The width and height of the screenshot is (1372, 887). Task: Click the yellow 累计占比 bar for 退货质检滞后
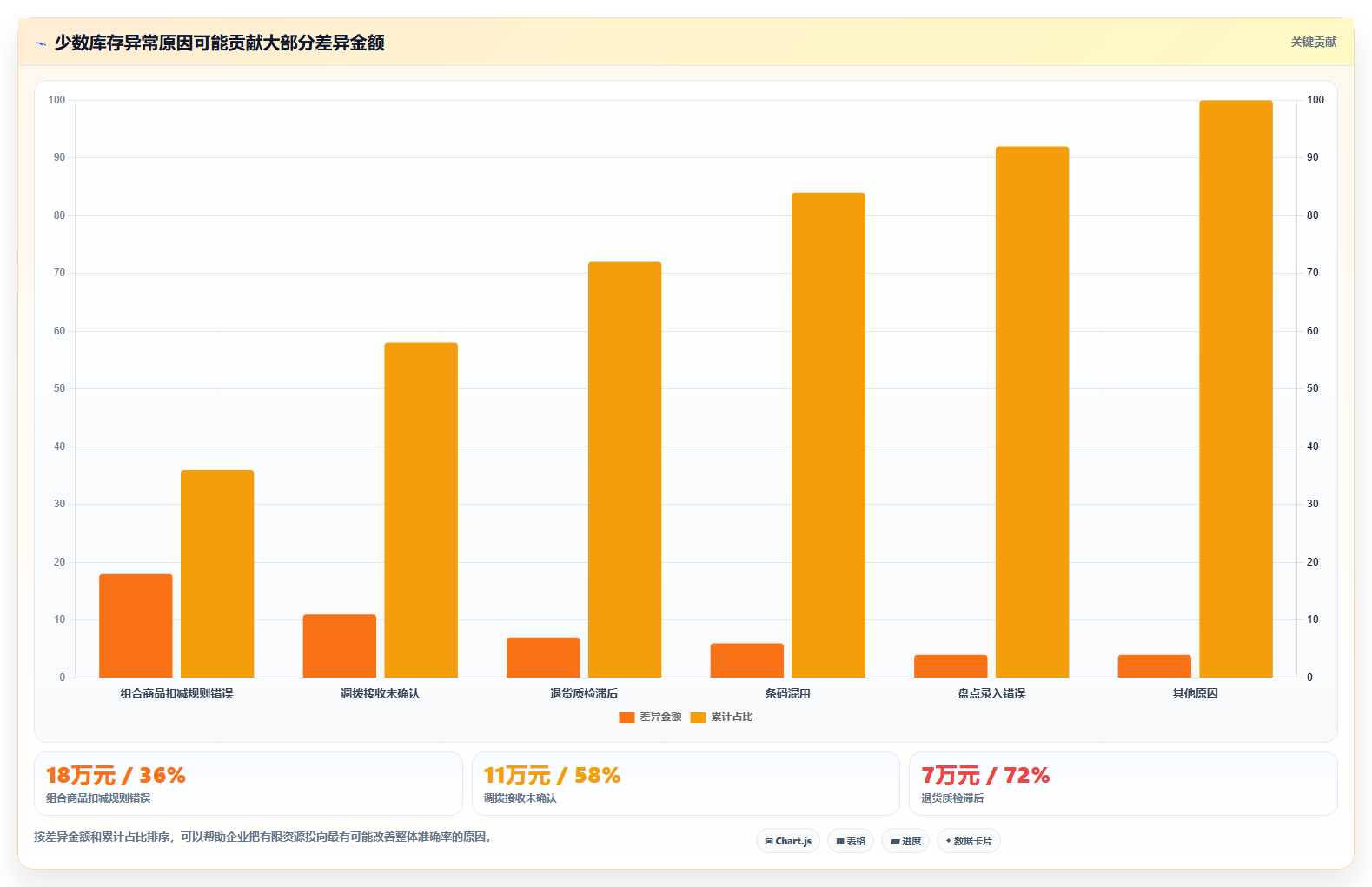click(625, 470)
